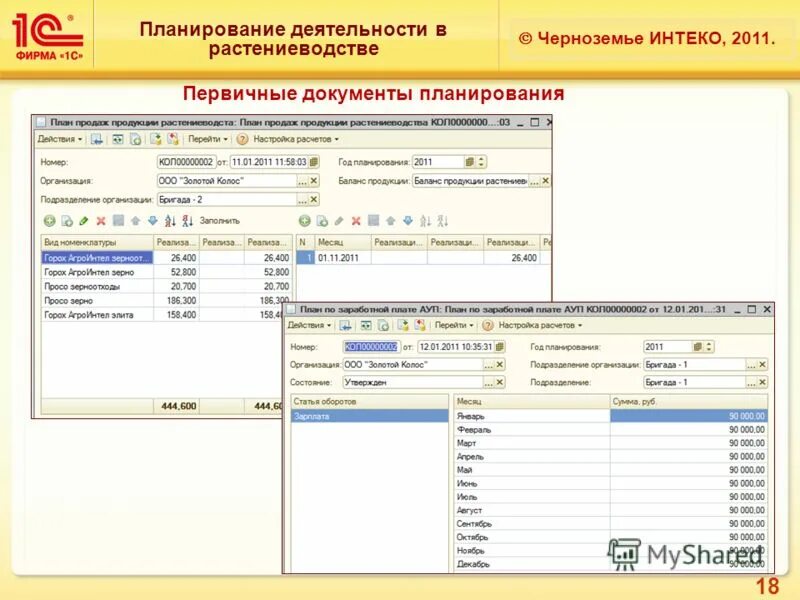Click the save document diskette icon

[x=95, y=140]
